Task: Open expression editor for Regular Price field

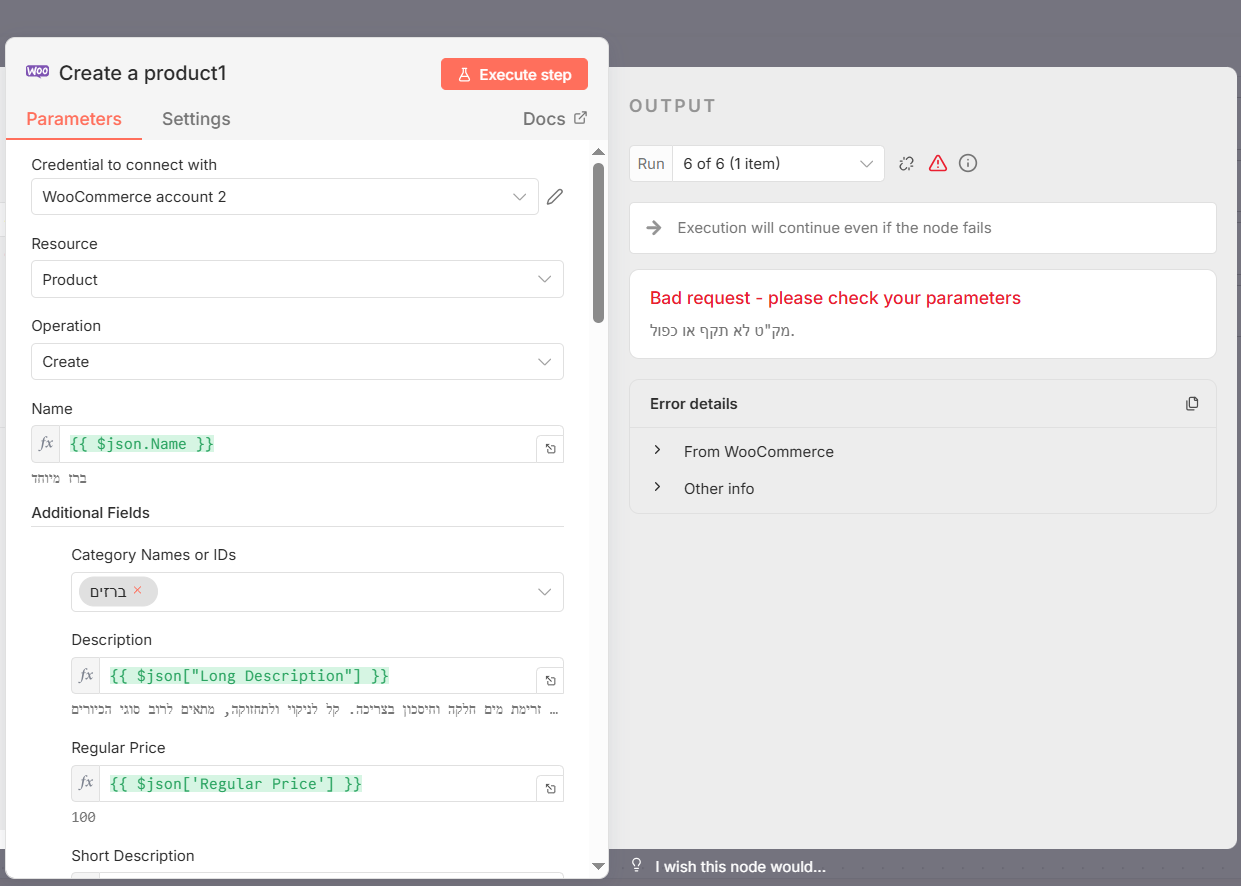Action: [550, 789]
